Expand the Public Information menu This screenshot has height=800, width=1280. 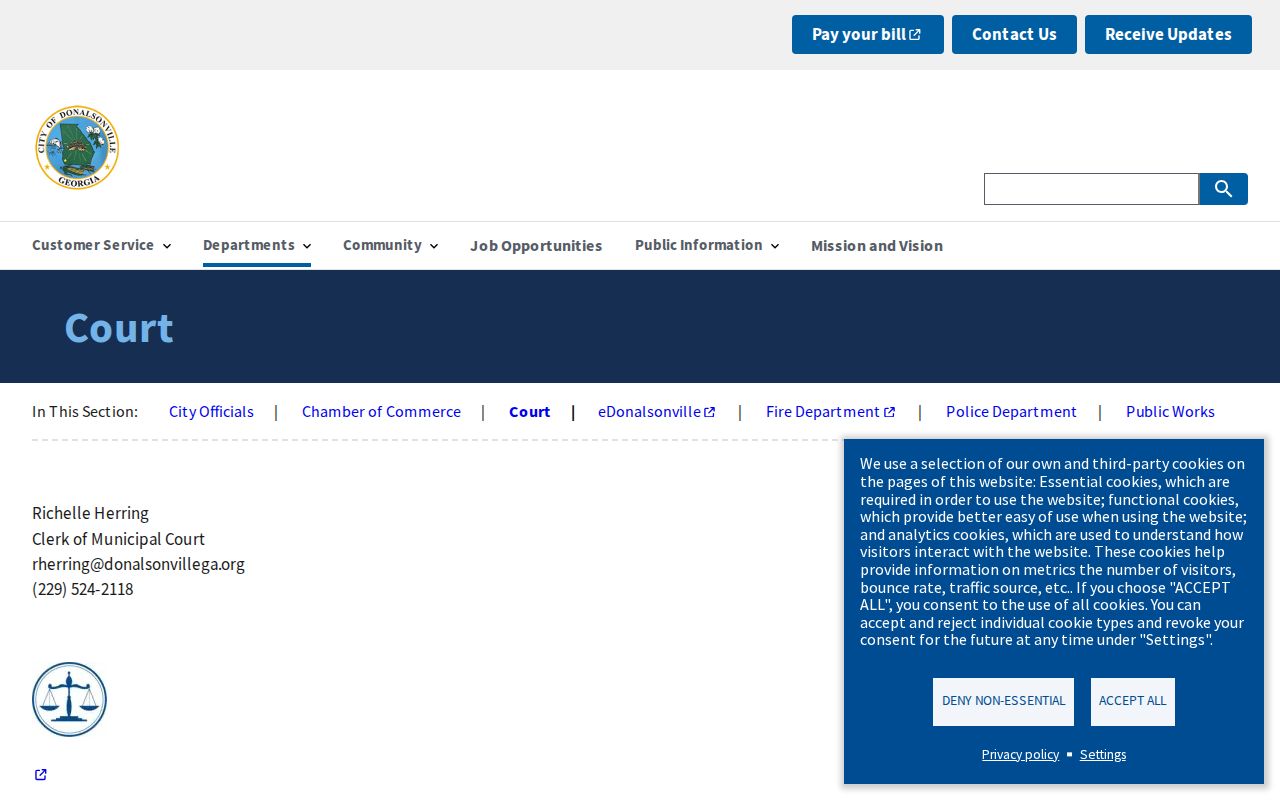pyautogui.click(x=707, y=245)
